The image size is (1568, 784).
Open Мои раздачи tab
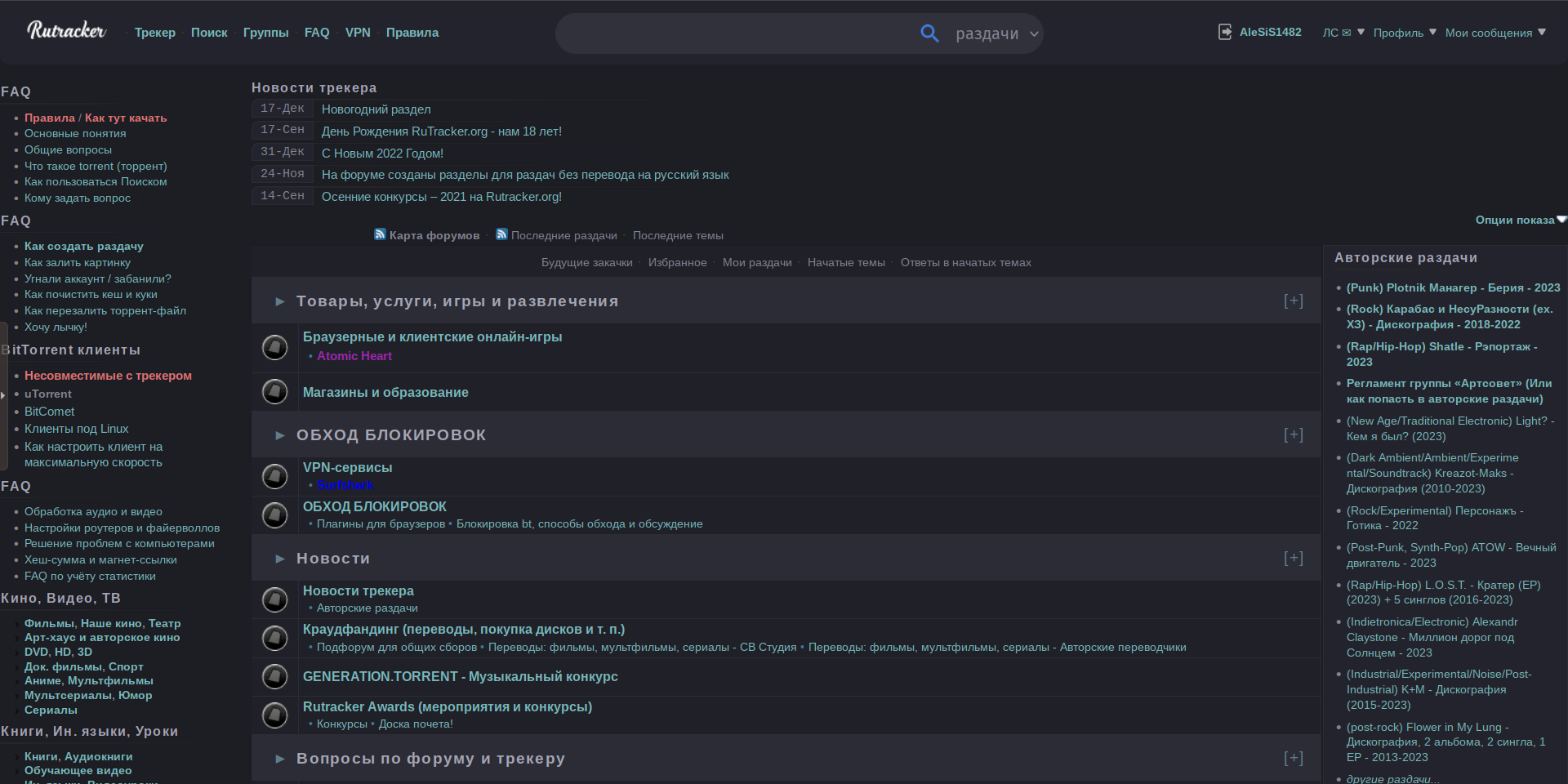757,262
